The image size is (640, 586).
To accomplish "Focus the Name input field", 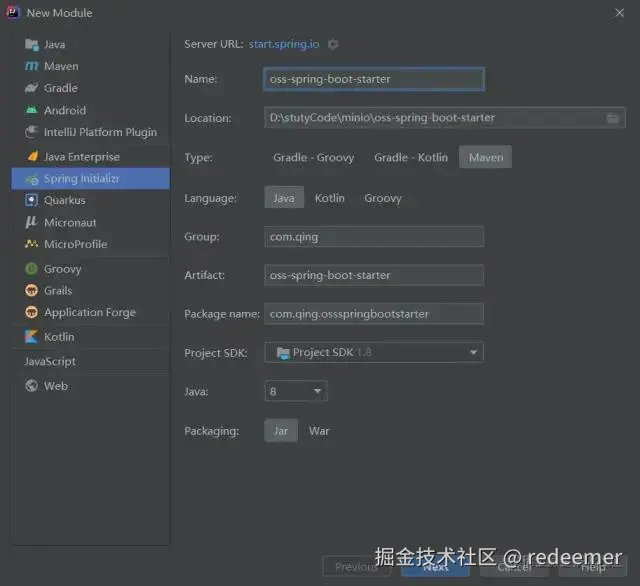I will (374, 79).
